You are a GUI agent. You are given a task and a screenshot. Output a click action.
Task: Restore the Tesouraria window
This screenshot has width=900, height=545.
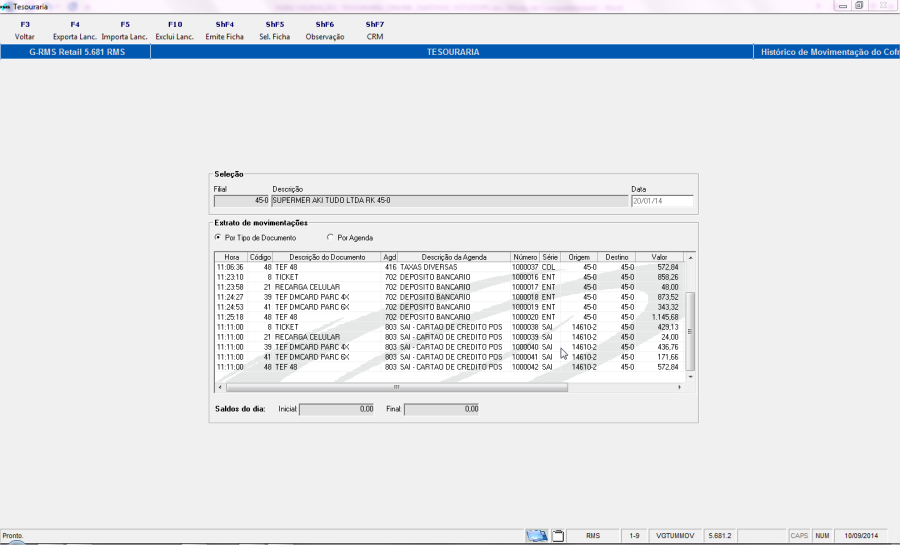tap(859, 6)
